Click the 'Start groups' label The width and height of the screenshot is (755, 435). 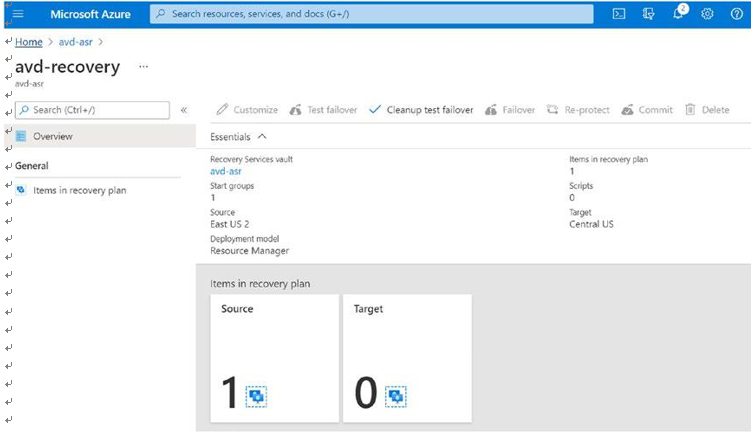pos(232,185)
